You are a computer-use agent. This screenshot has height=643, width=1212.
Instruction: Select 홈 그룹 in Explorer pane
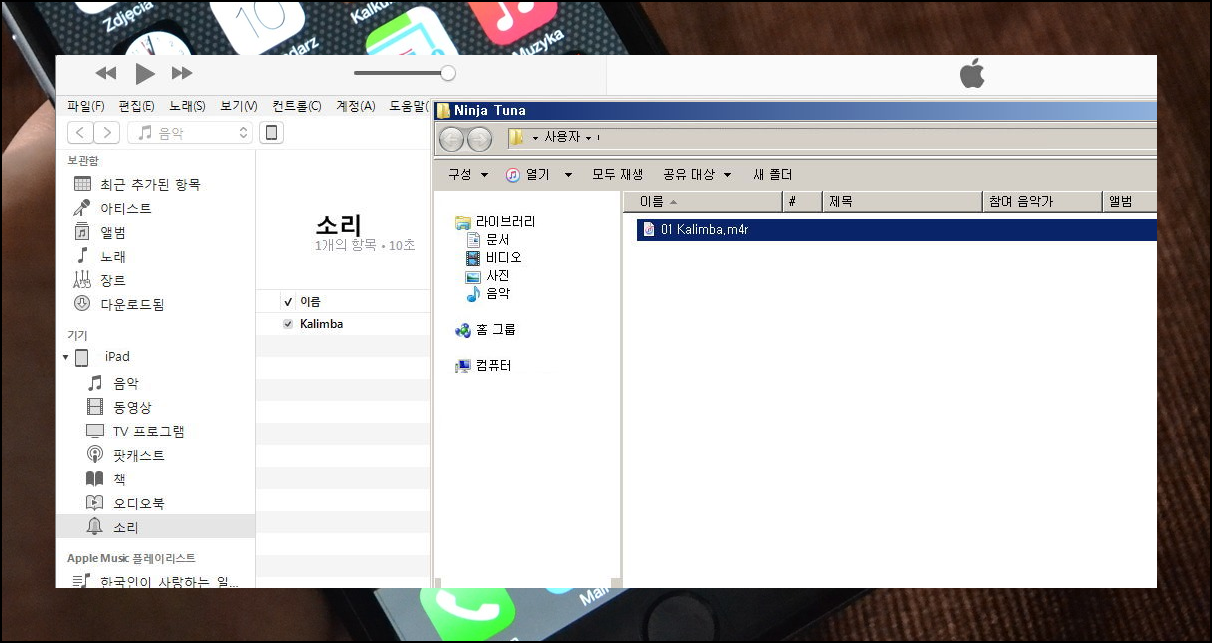pos(485,330)
